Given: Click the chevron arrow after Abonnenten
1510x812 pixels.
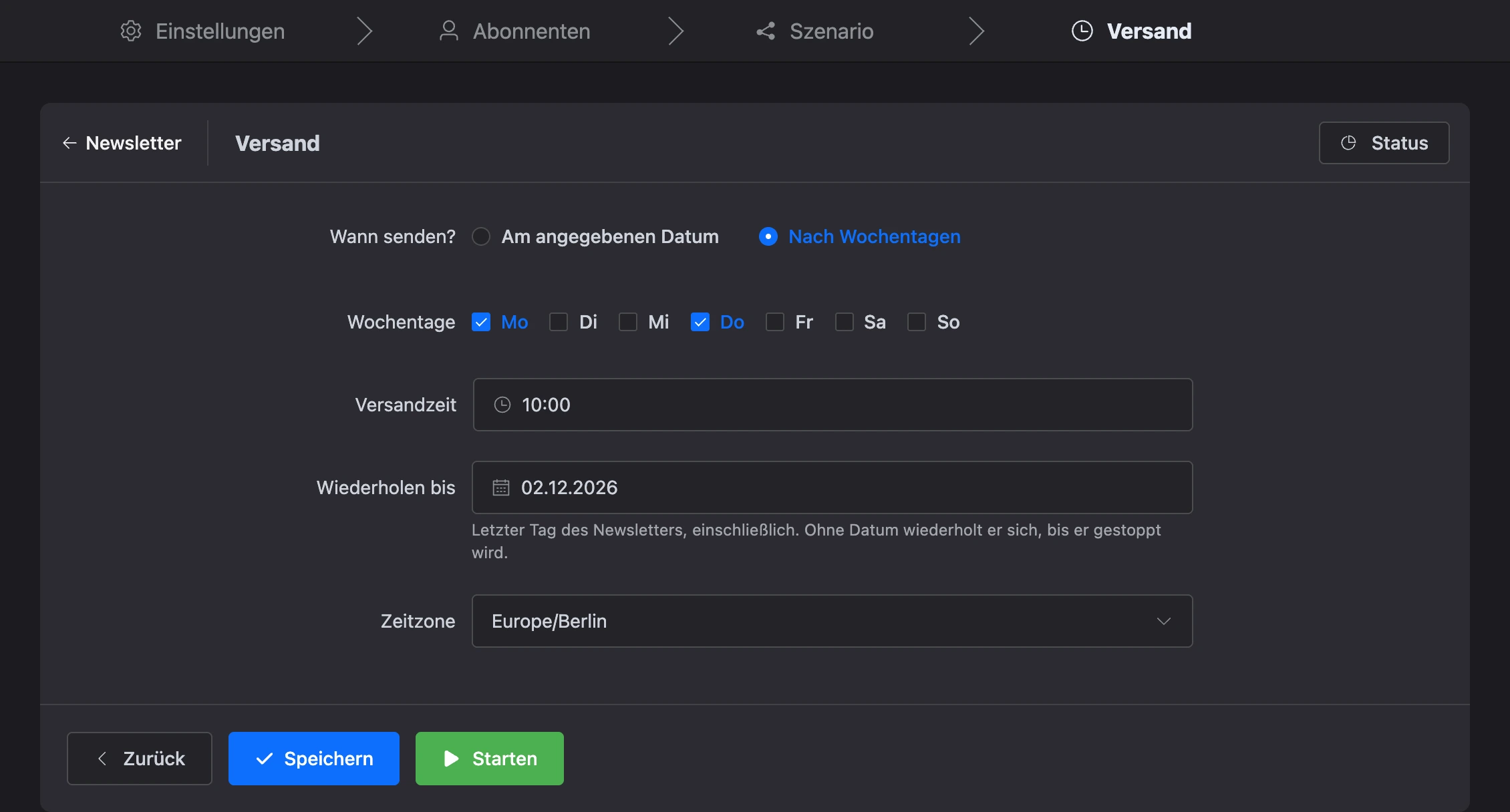Looking at the screenshot, I should [x=676, y=31].
